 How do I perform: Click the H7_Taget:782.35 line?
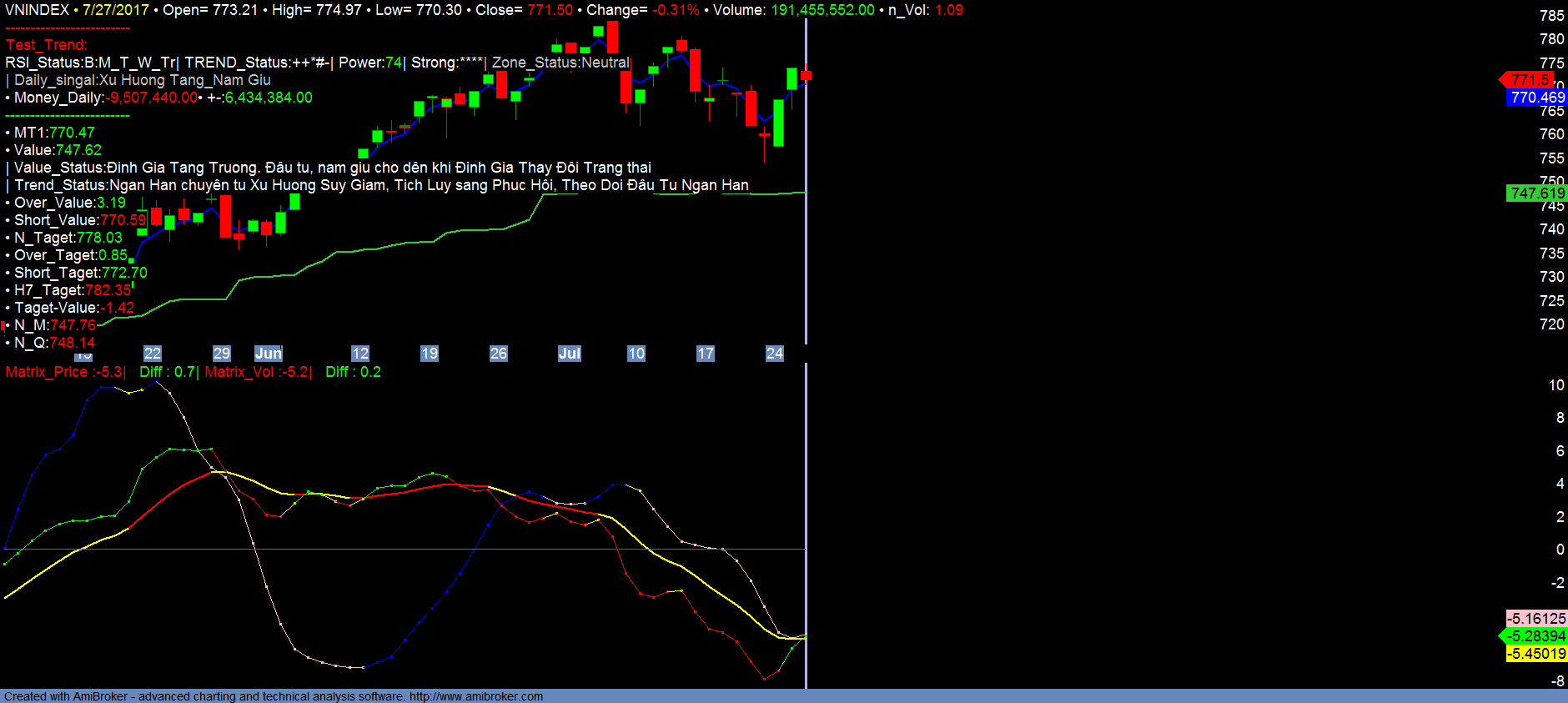(x=73, y=290)
